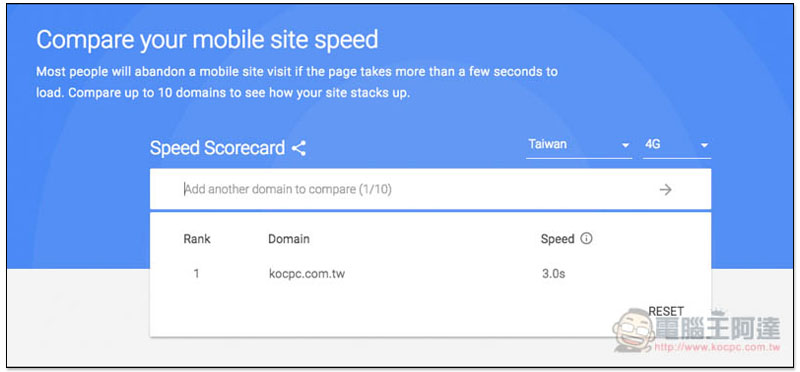Expand the 4G network type dropdown
This screenshot has width=800, height=372.
coord(677,145)
